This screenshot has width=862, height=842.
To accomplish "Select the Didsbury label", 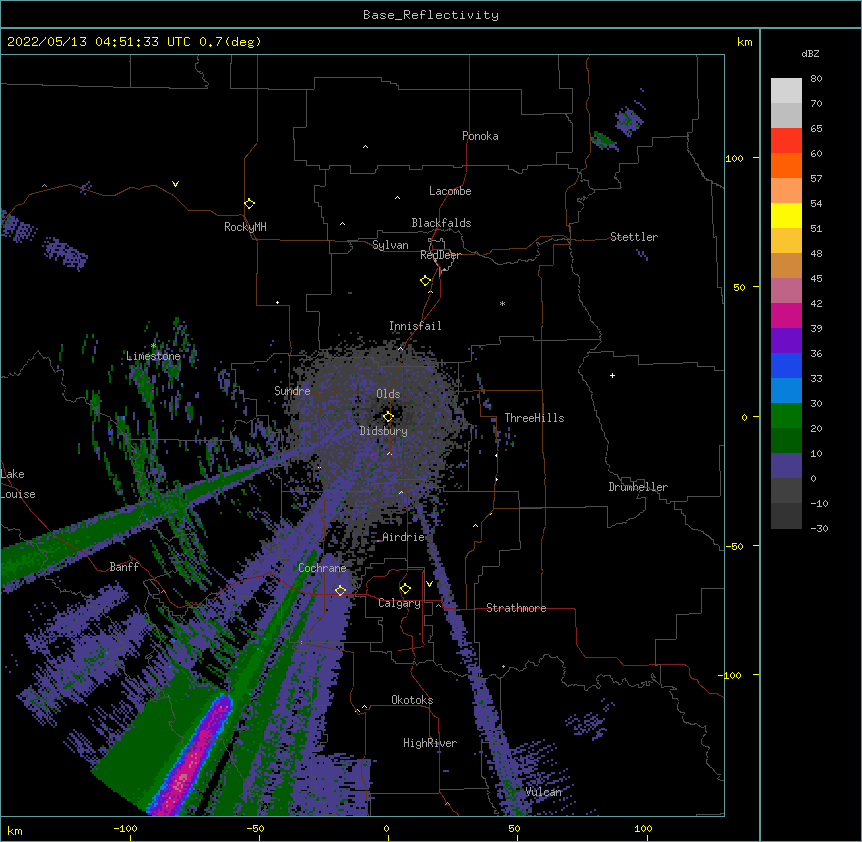I will (x=384, y=431).
